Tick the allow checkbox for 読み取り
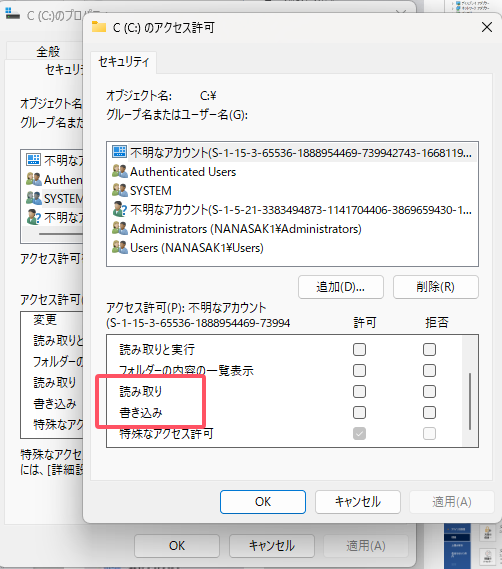This screenshot has width=502, height=569. [359, 391]
